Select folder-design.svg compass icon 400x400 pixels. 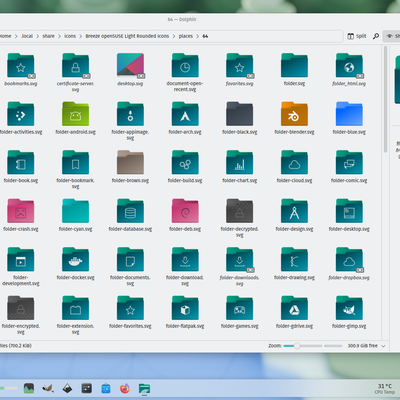294,211
